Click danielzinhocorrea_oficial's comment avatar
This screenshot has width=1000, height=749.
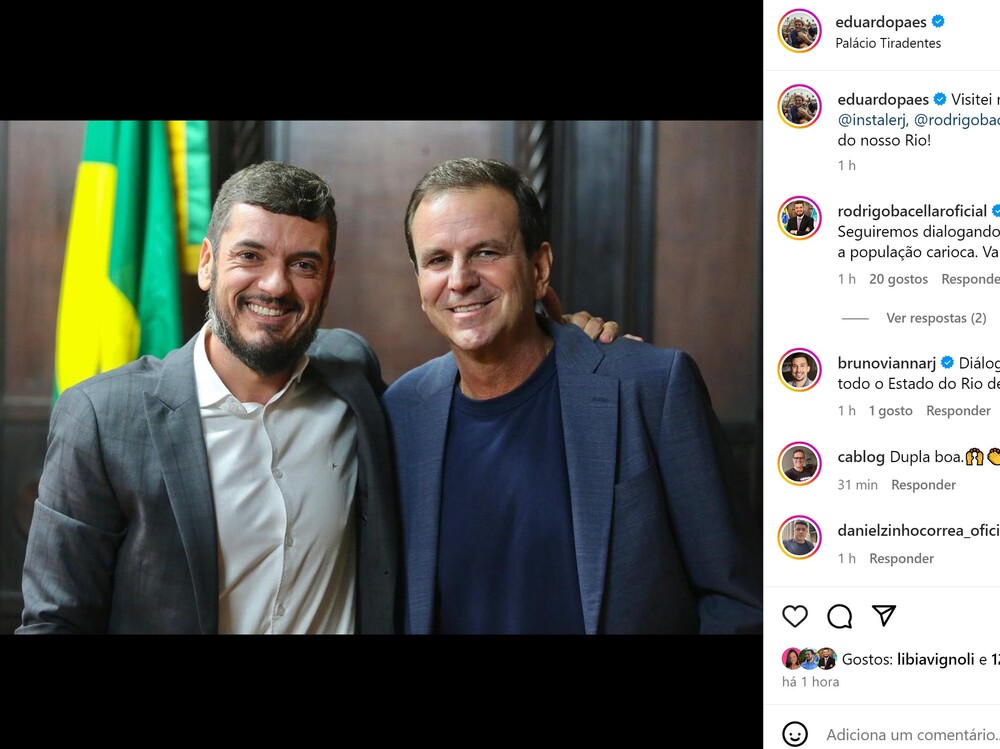tap(799, 538)
